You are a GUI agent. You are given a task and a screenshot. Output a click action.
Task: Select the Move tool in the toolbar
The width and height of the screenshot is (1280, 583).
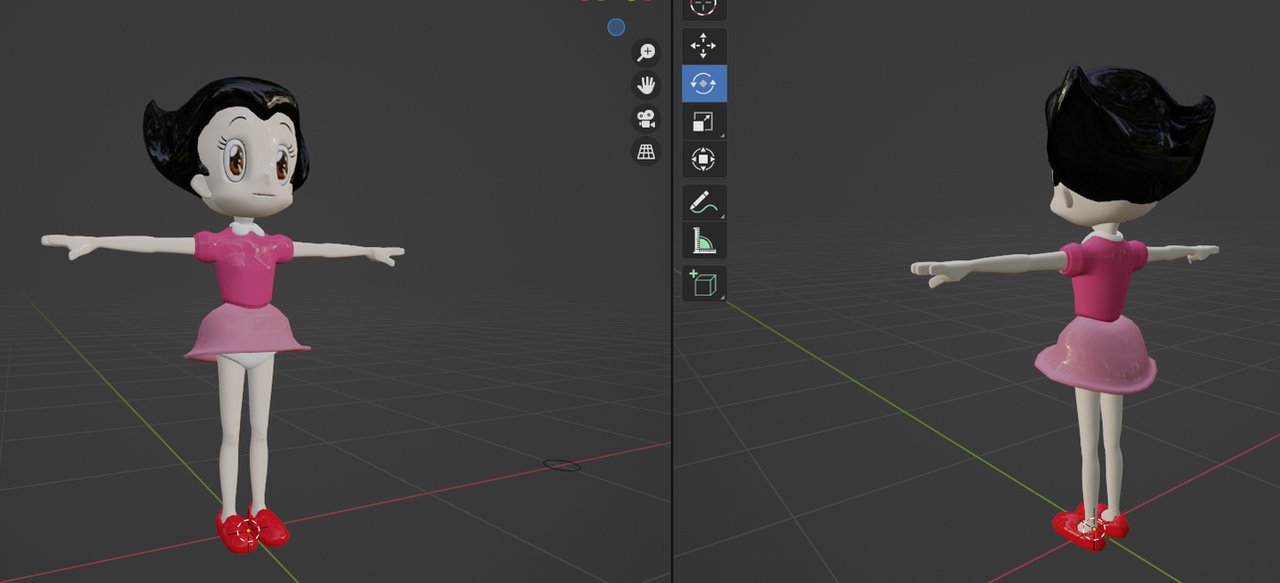pyautogui.click(x=704, y=46)
